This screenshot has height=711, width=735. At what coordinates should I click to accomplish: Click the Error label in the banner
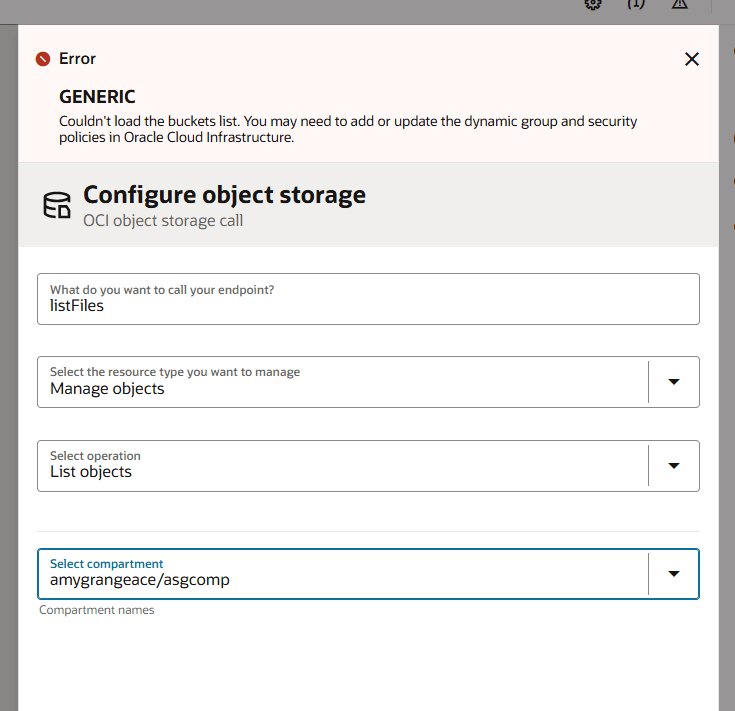(x=77, y=59)
